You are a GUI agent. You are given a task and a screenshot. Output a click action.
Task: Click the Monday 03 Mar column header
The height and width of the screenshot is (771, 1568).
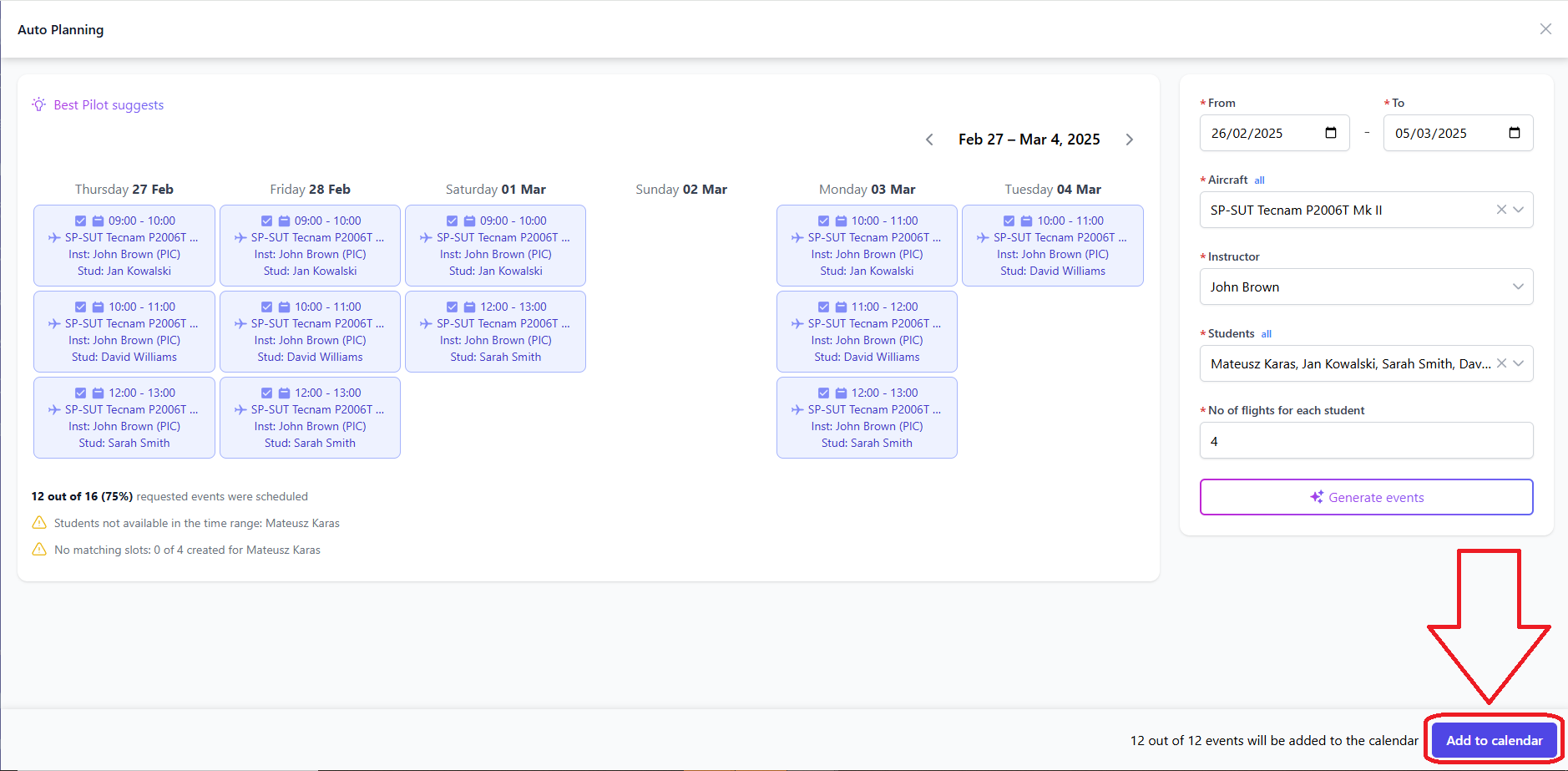pos(867,190)
